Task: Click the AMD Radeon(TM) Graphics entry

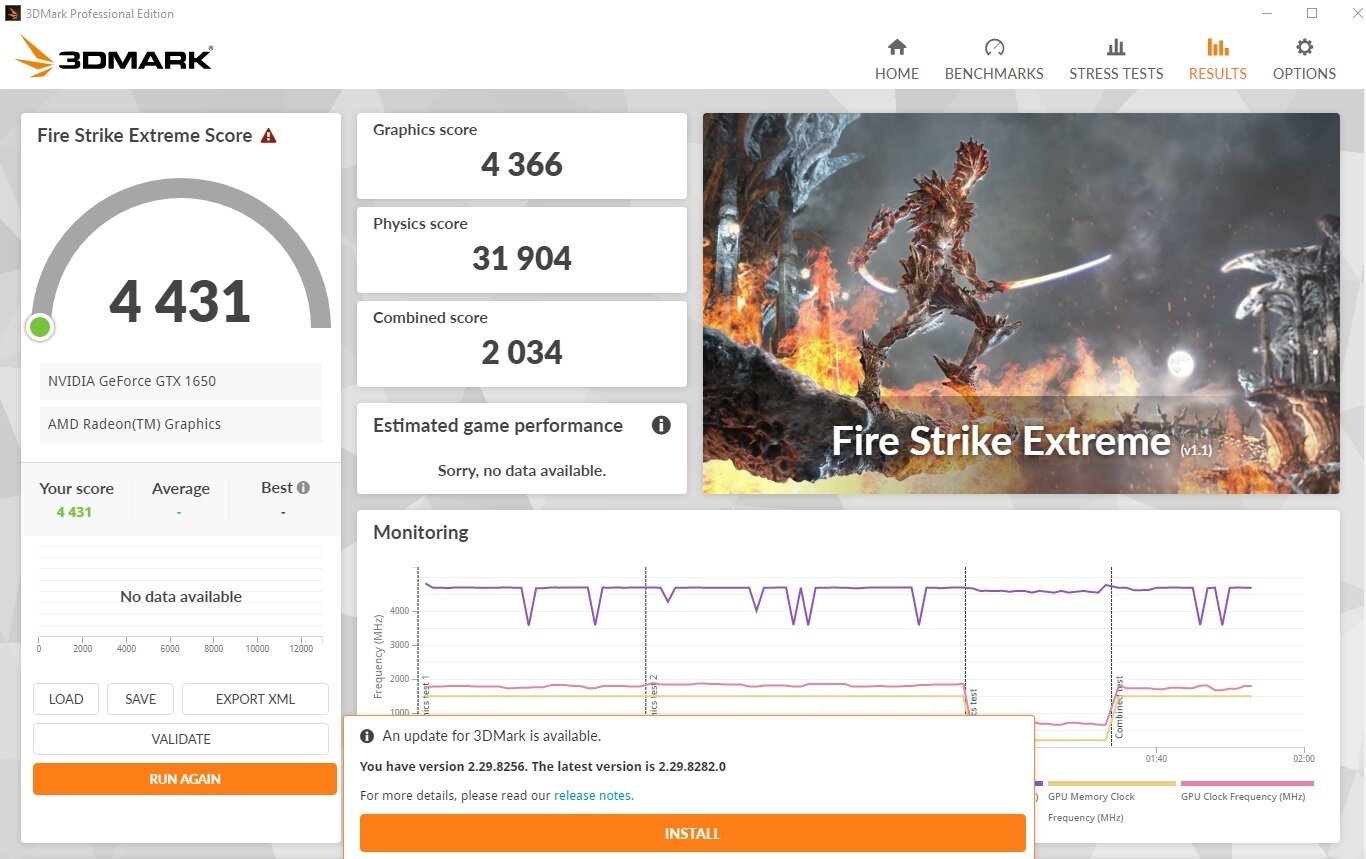Action: point(181,424)
